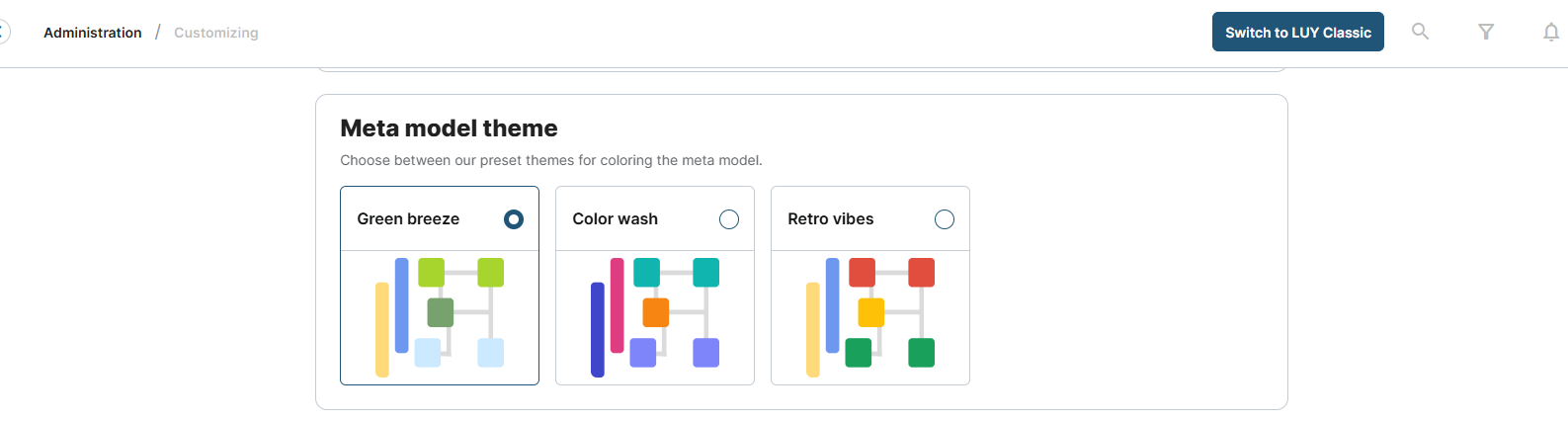
Task: Click the tall yellow bar in the Green breeze preview
Action: [382, 329]
